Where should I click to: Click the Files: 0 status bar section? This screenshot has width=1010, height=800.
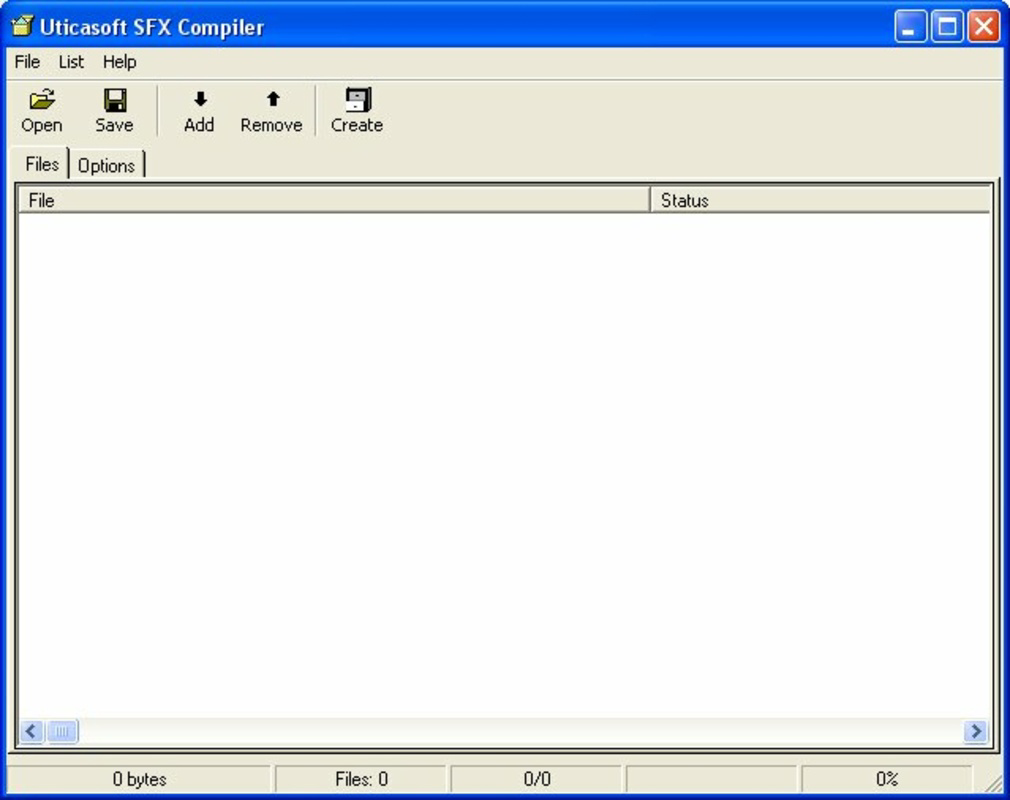(x=365, y=778)
